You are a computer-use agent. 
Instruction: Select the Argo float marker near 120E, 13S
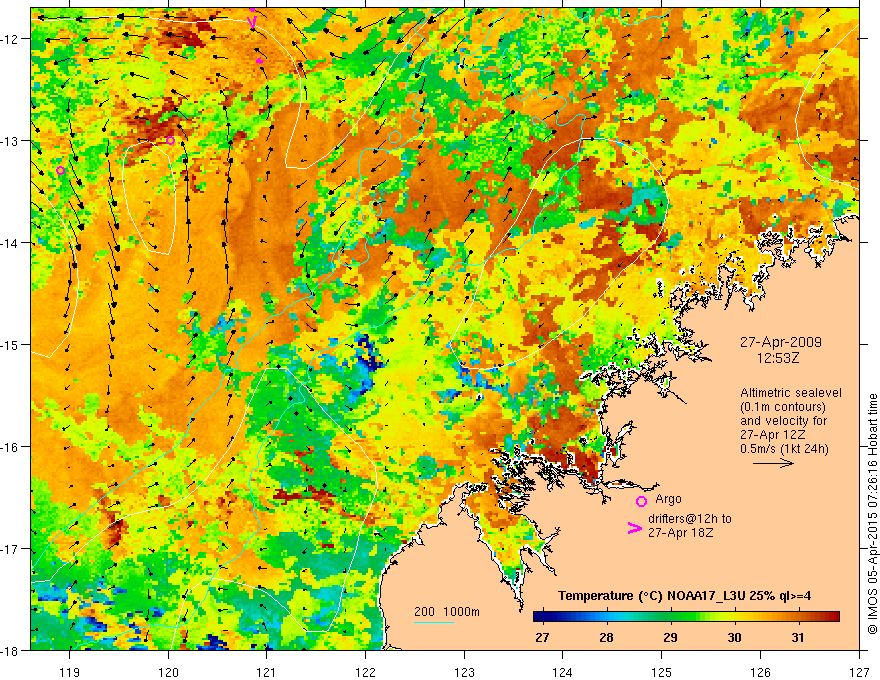[x=171, y=140]
